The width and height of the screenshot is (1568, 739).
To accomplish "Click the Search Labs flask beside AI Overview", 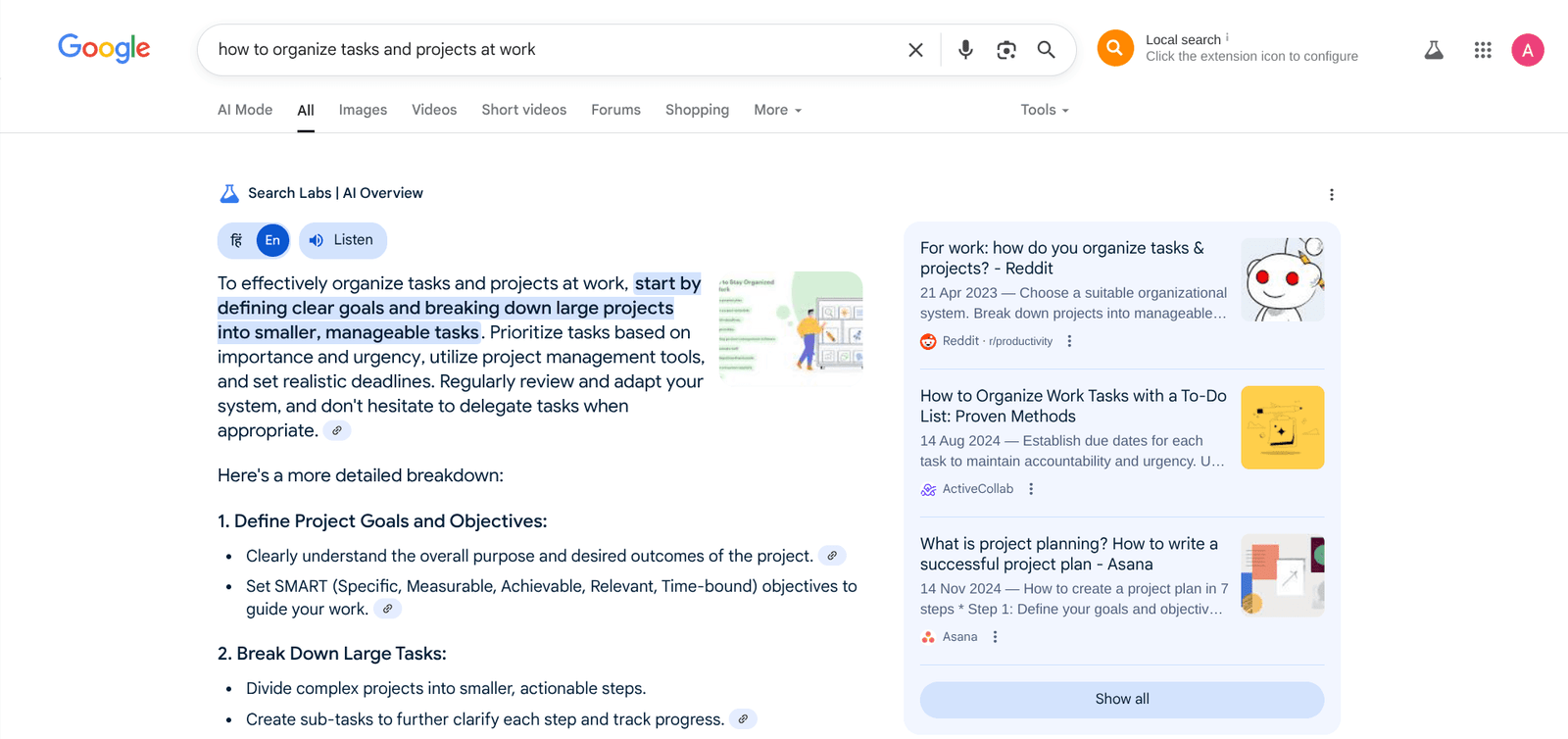I will coord(229,193).
